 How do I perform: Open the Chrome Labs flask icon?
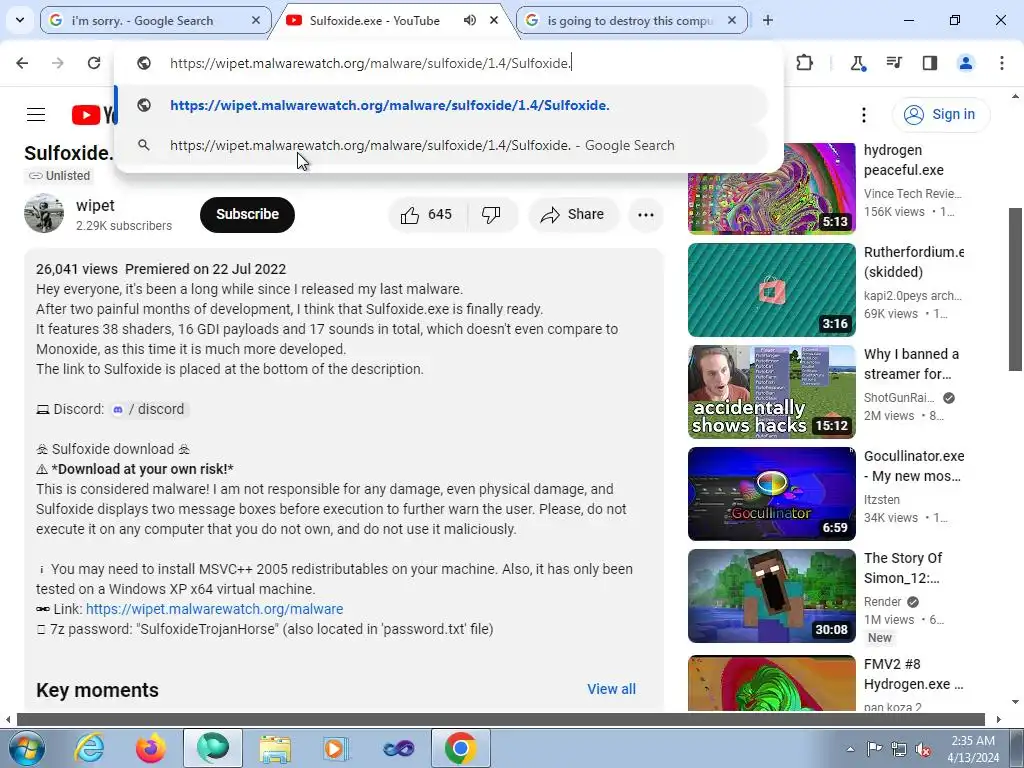(x=857, y=63)
